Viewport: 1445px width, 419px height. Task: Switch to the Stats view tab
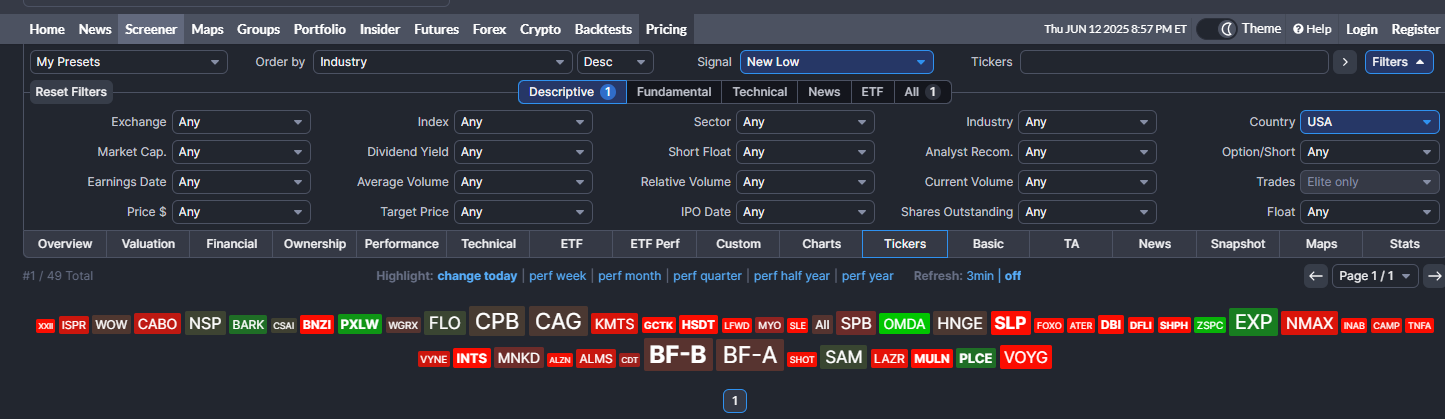coord(1404,244)
